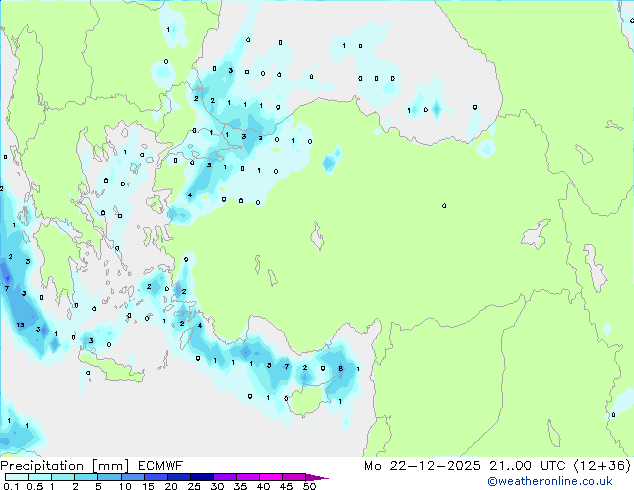
Task: Click the legend swatch between 0.1 and 0.5
Action: 17,477
